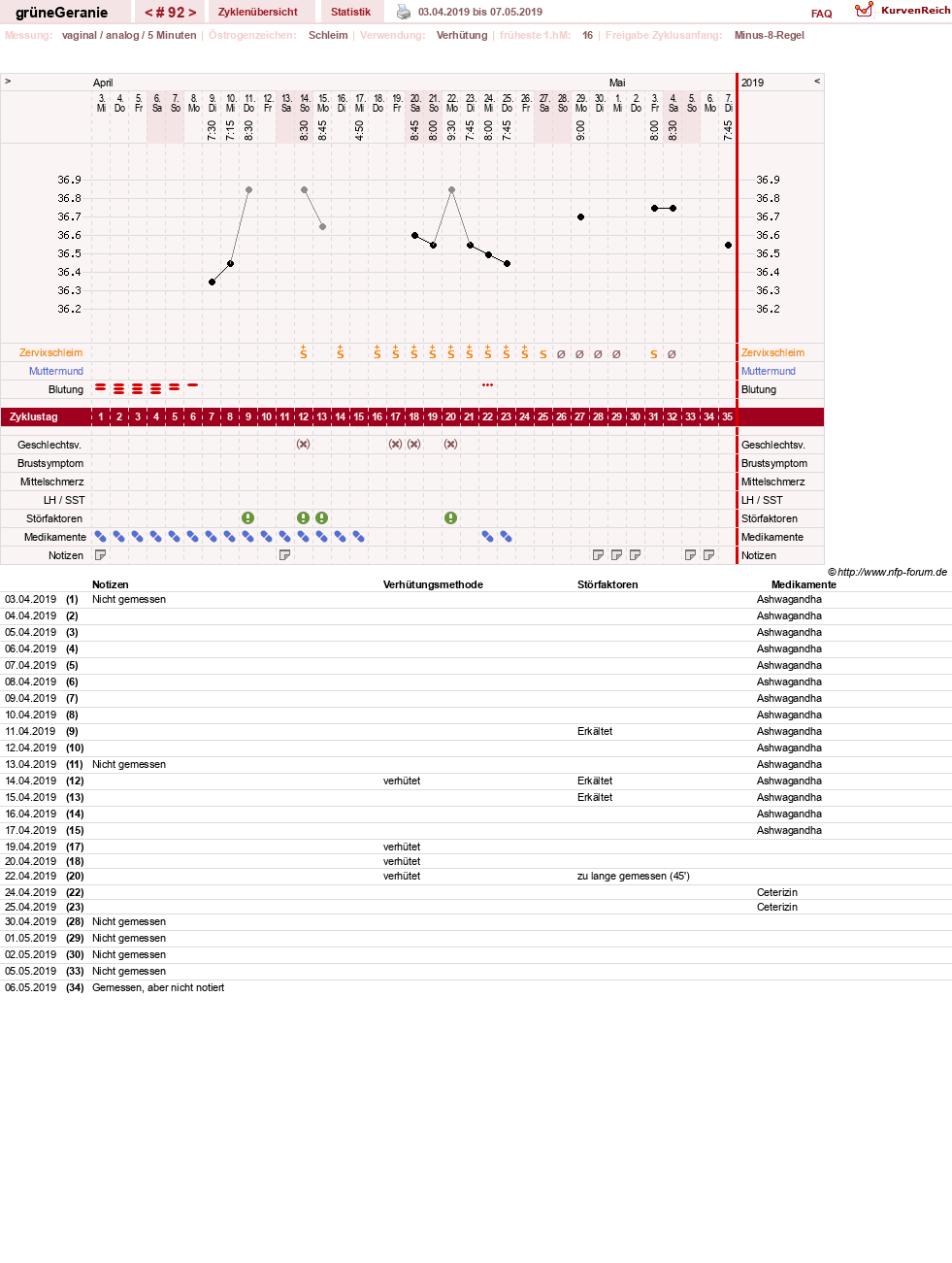This screenshot has height=1263, width=952.
Task: Open the FAQ link
Action: [x=822, y=14]
